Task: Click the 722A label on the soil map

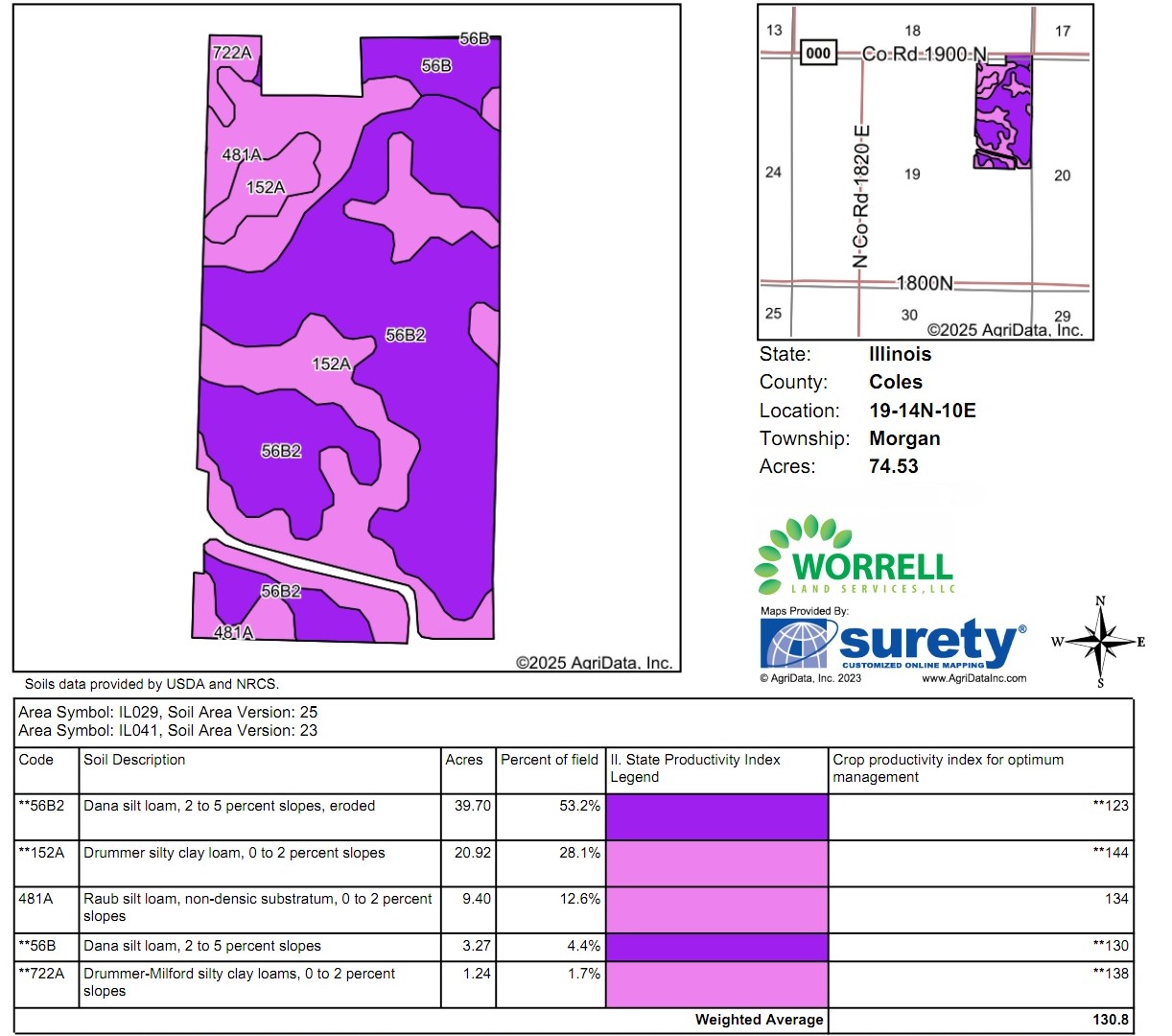Action: coord(232,53)
